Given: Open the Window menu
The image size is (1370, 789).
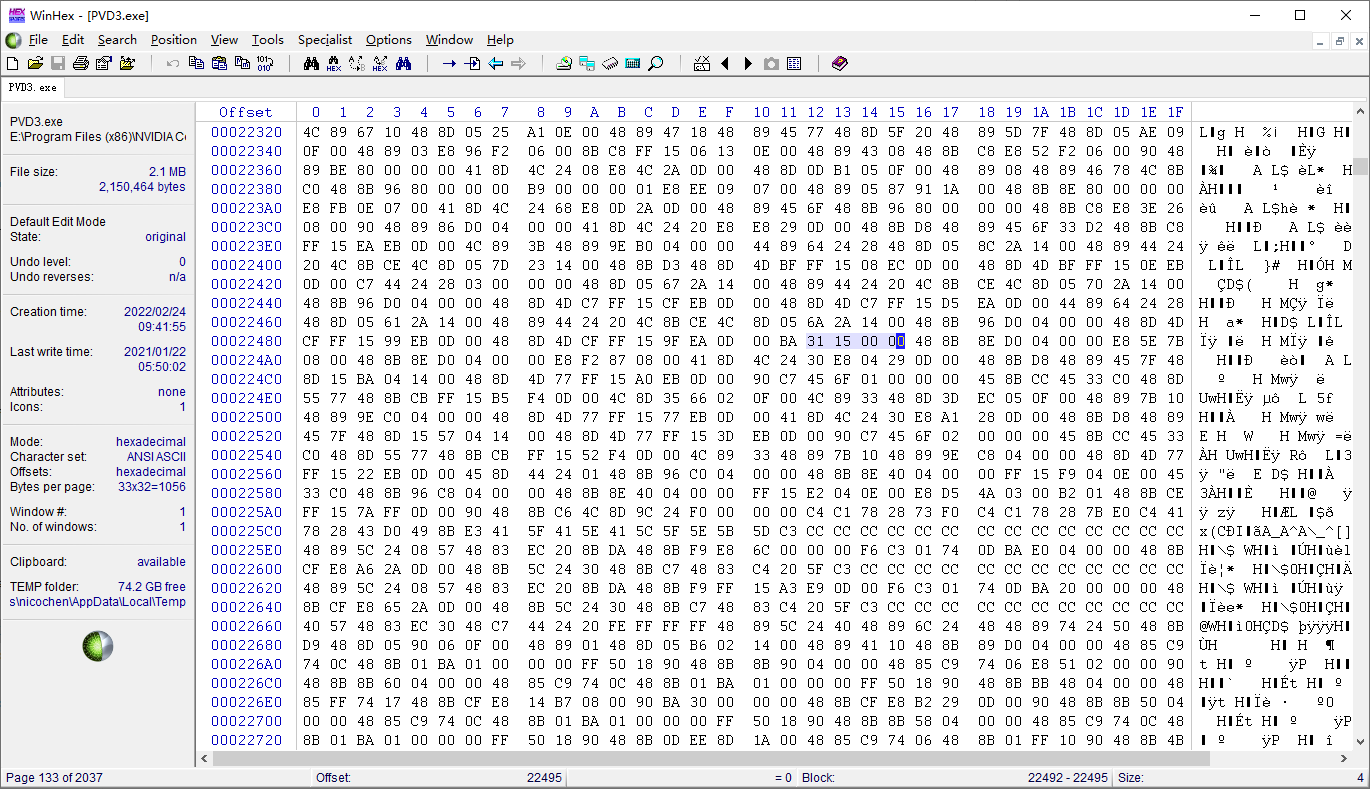Looking at the screenshot, I should coord(449,40).
